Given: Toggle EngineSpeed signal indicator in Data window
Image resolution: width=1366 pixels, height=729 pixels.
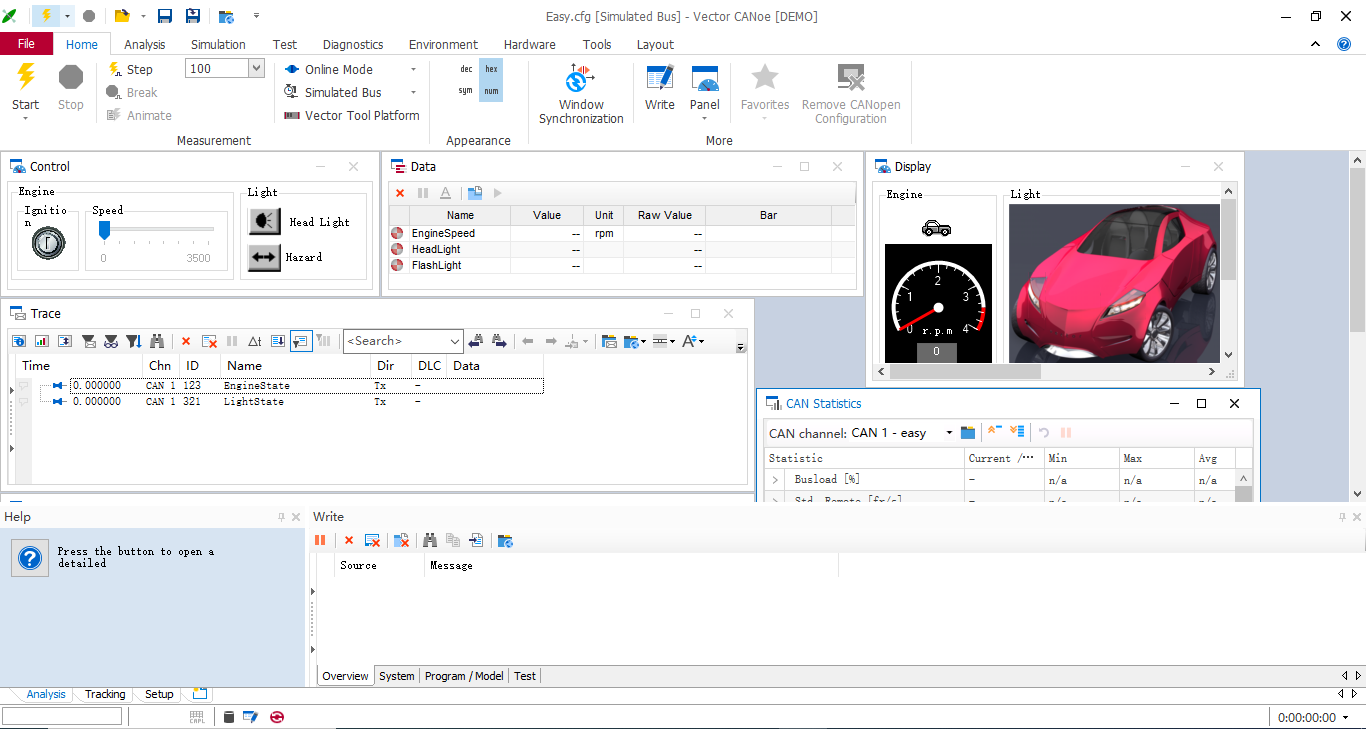Looking at the screenshot, I should click(397, 233).
